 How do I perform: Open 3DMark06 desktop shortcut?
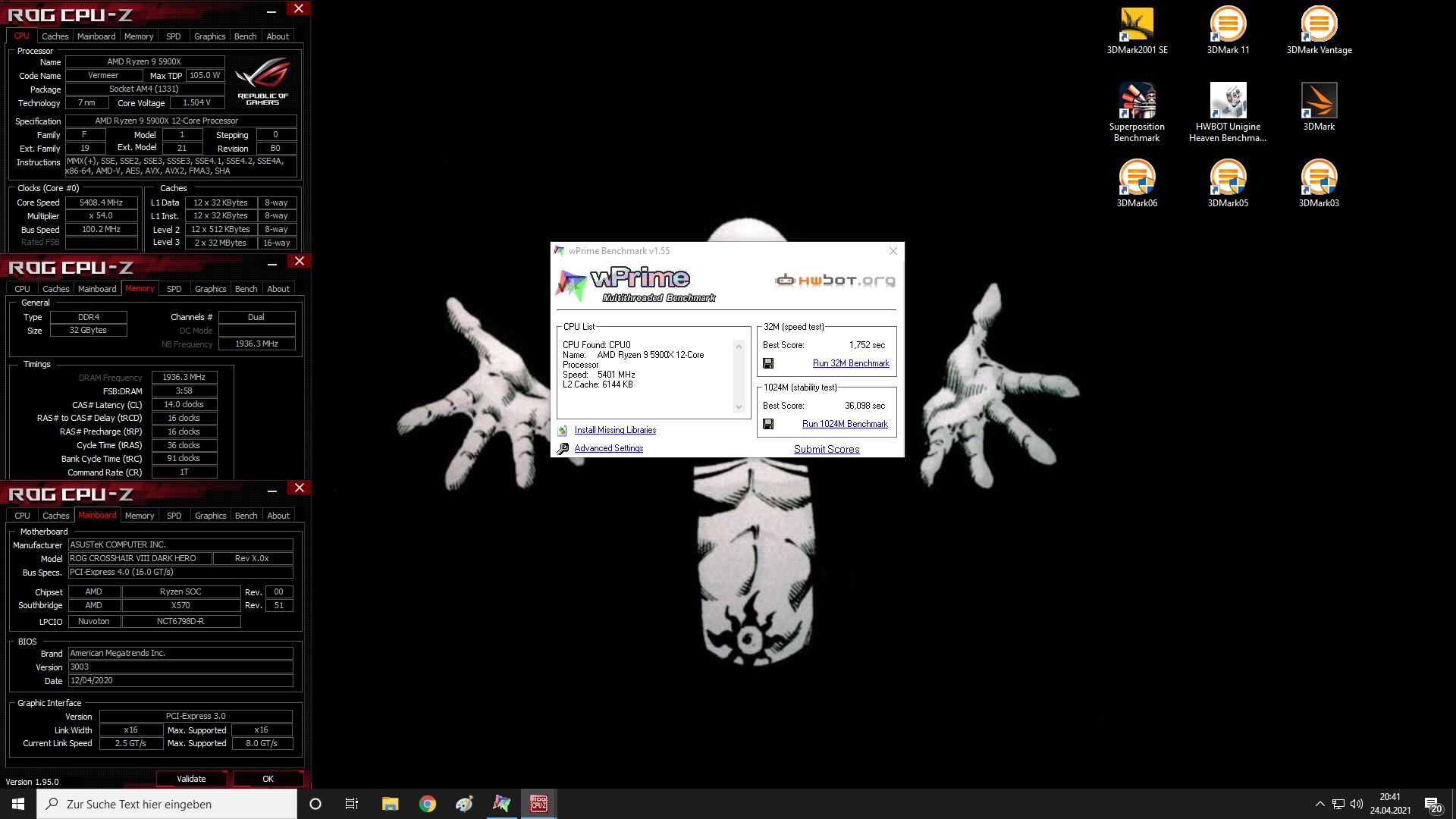1137,184
